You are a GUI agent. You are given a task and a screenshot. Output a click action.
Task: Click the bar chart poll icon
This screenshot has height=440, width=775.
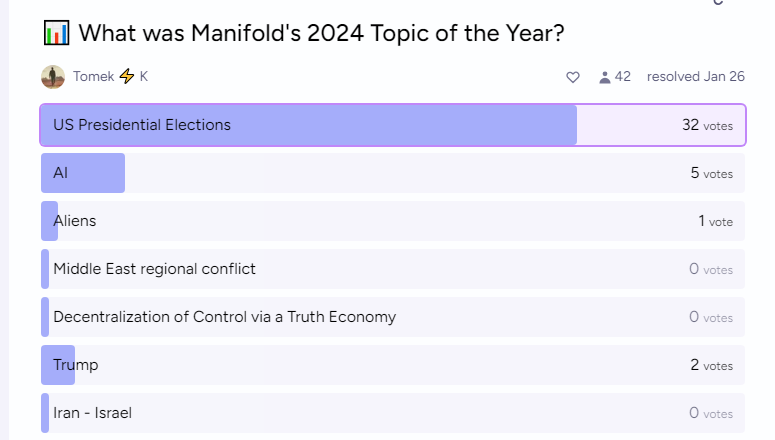coord(56,33)
